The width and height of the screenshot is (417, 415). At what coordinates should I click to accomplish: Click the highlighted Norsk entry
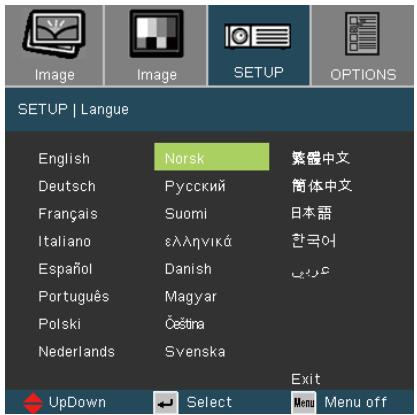tap(212, 157)
